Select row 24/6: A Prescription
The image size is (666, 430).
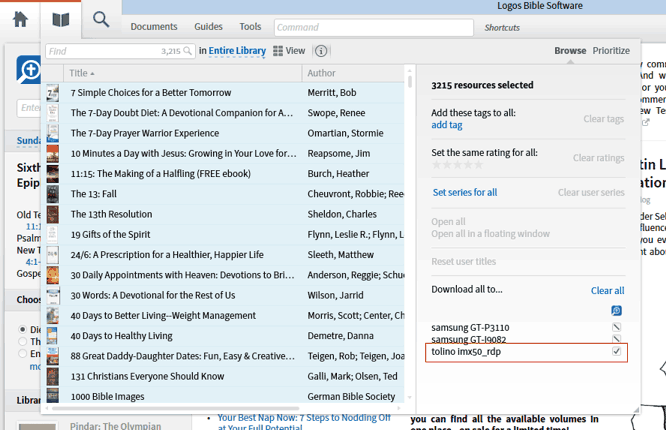(225, 255)
